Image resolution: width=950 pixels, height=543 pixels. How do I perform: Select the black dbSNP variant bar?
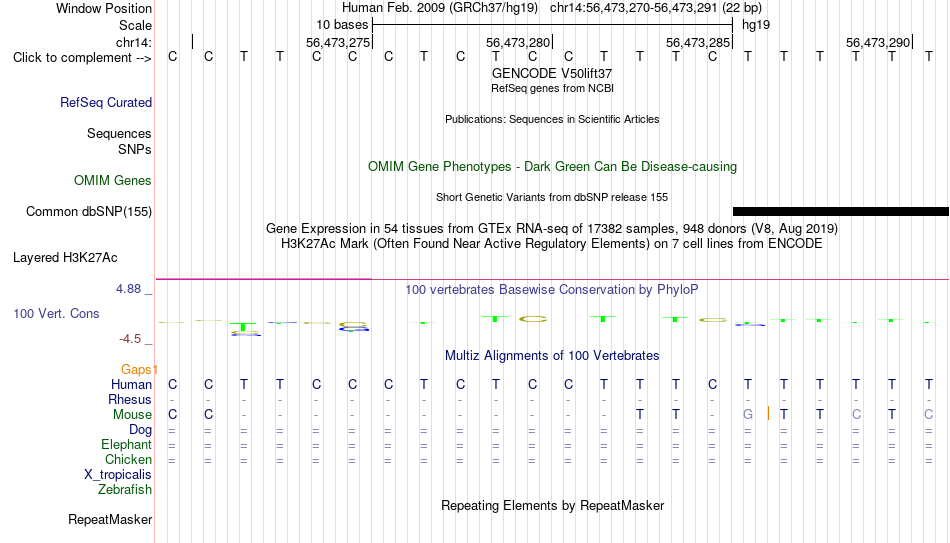(840, 212)
